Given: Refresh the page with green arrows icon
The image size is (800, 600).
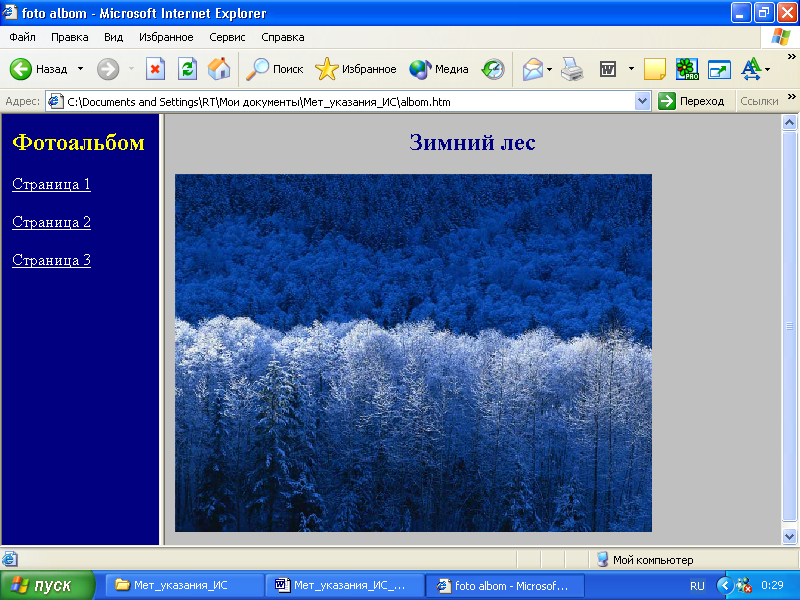Looking at the screenshot, I should [x=187, y=69].
